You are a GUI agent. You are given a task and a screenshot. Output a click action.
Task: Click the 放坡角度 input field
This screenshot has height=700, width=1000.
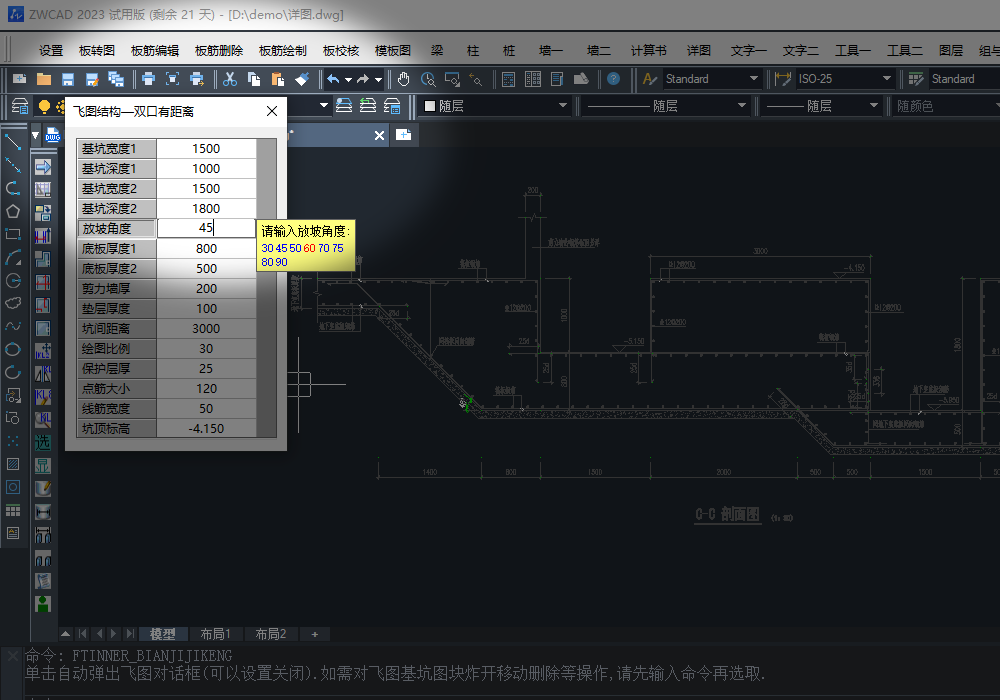pos(206,228)
